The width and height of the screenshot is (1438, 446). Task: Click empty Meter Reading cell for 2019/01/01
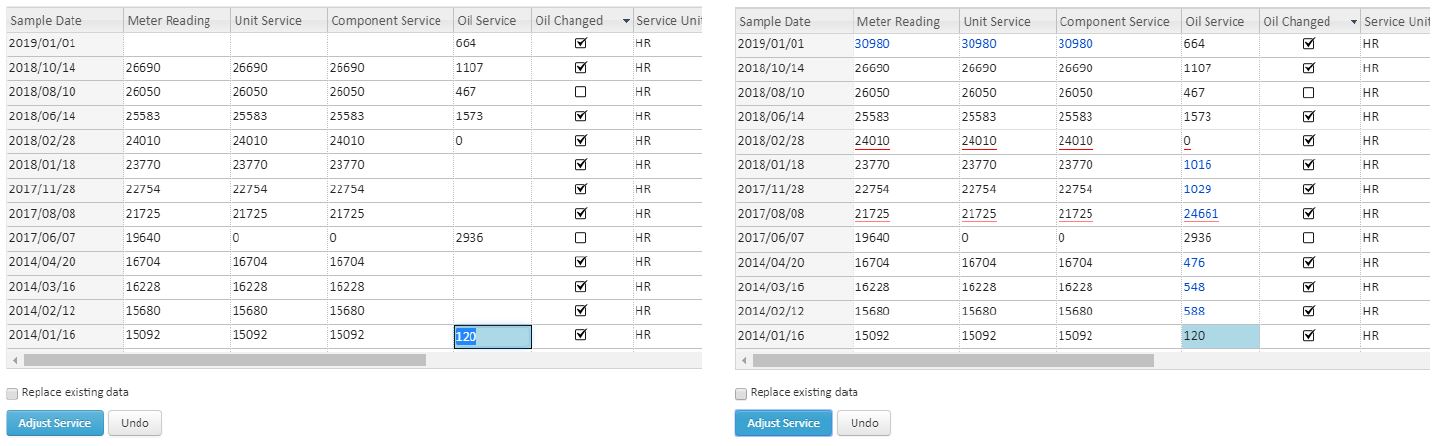click(176, 44)
